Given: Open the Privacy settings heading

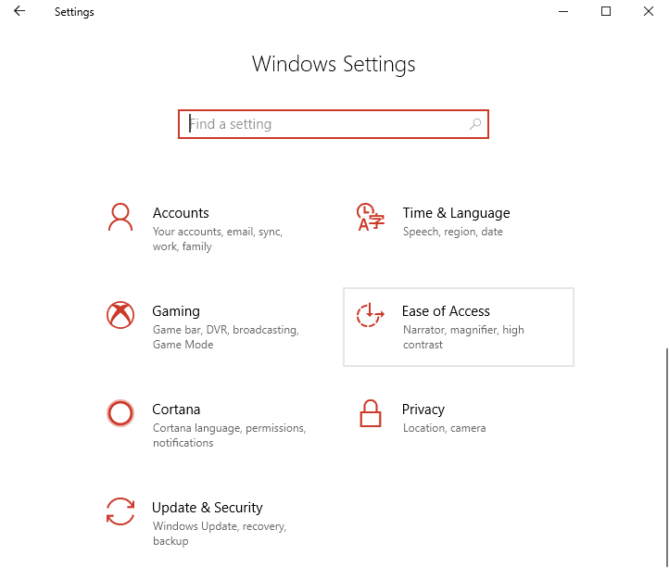Looking at the screenshot, I should 423,409.
